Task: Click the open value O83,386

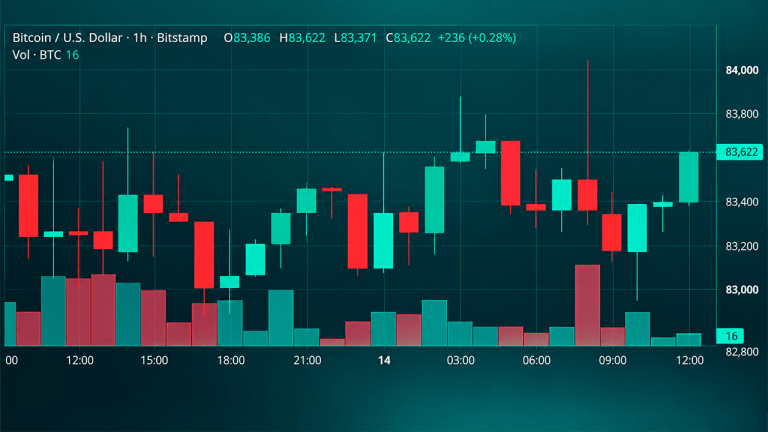Action: tap(247, 38)
